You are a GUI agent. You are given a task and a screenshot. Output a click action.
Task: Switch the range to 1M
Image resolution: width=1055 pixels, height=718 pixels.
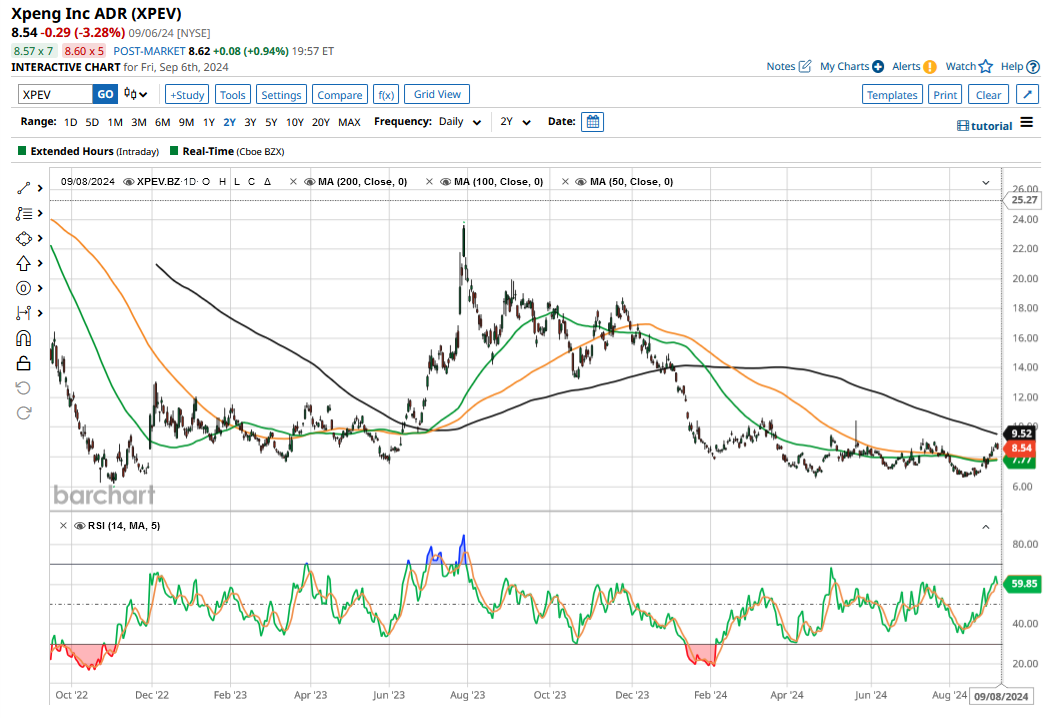(x=115, y=122)
